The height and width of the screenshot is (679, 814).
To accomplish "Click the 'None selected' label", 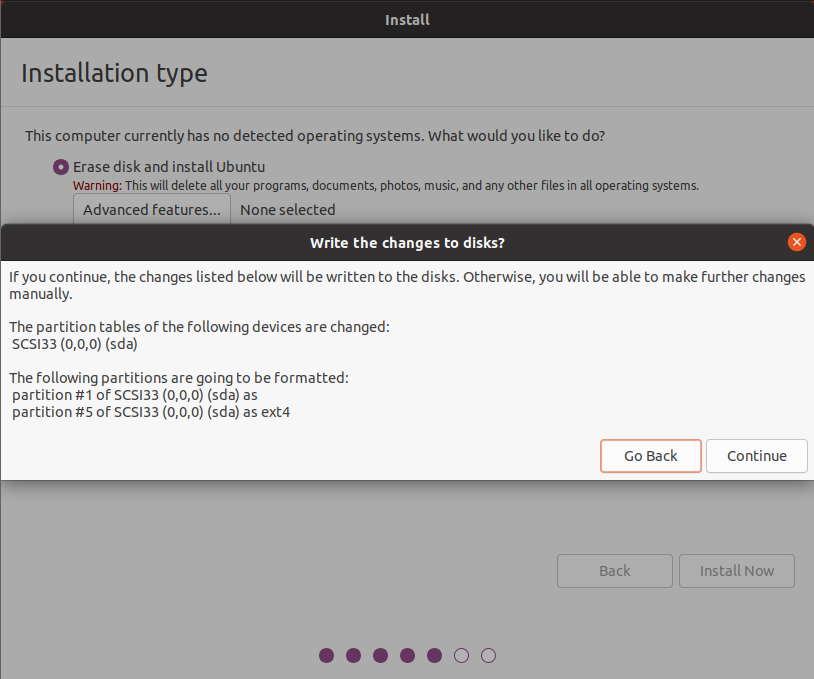I will [x=288, y=210].
